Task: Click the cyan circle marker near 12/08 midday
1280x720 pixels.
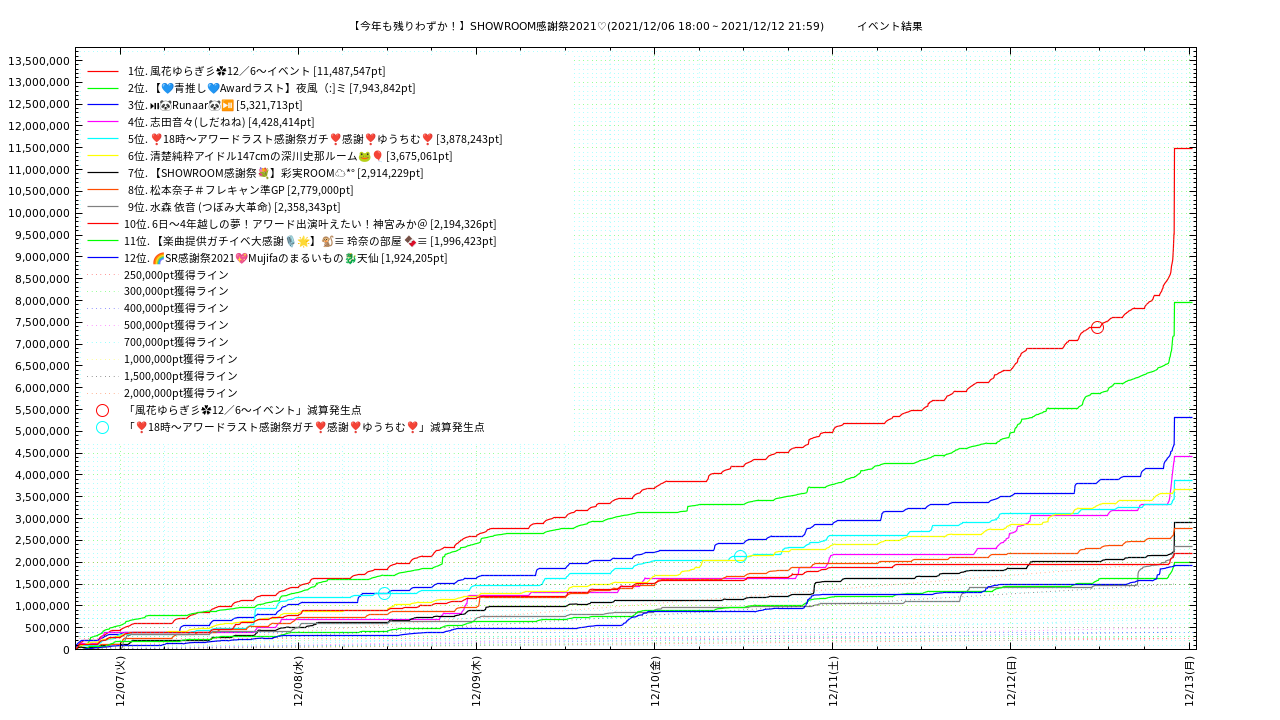Action: click(x=384, y=594)
